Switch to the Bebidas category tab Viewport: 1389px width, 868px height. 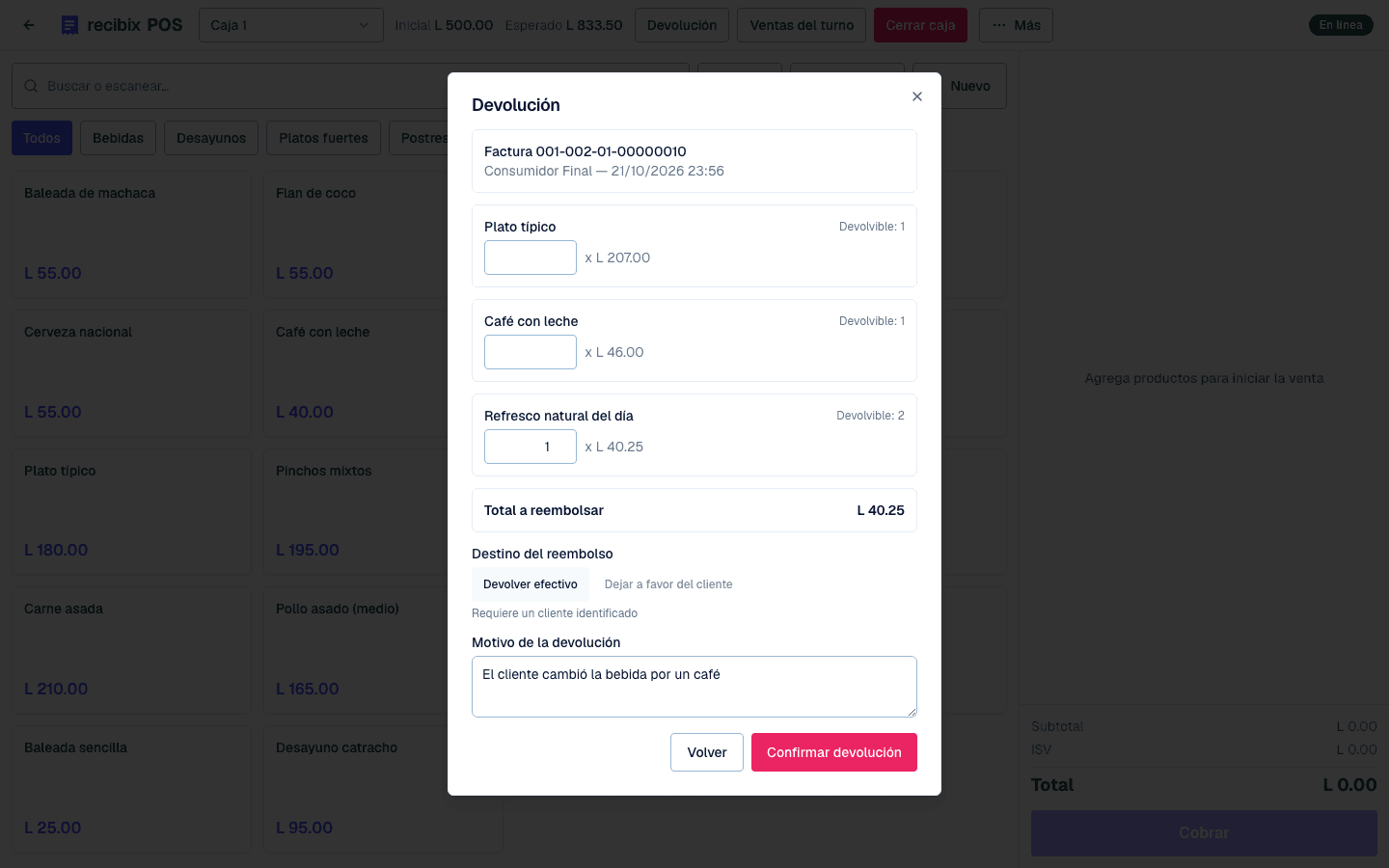(118, 138)
